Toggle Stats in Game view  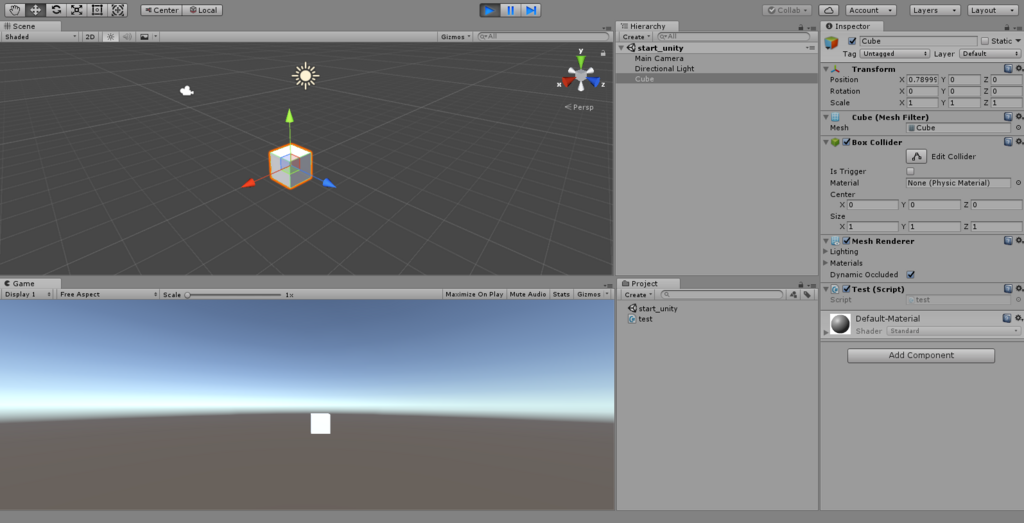pos(561,294)
